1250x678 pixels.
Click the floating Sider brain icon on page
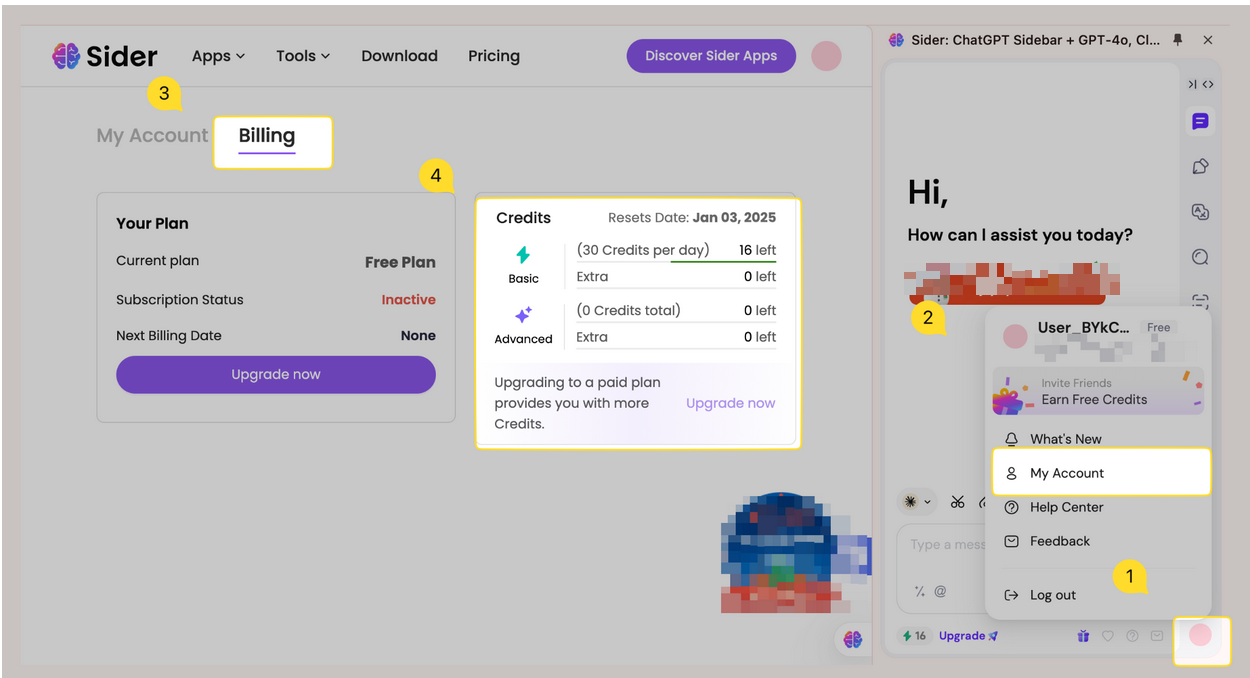click(852, 639)
